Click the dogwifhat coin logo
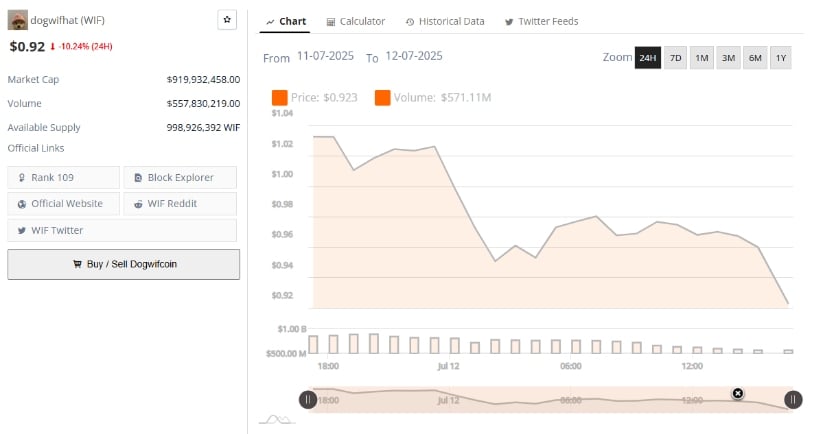 17,20
